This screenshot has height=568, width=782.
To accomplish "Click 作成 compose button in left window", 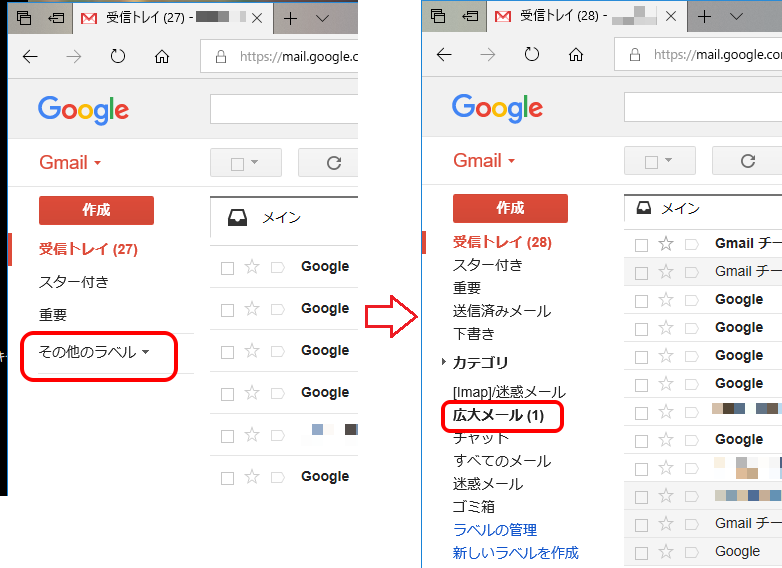I will [96, 210].
